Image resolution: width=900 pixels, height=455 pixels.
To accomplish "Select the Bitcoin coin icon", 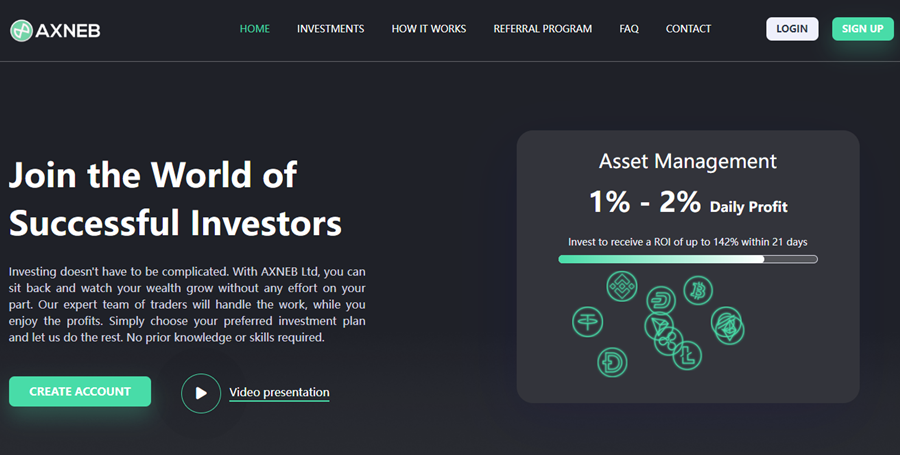I will click(698, 290).
